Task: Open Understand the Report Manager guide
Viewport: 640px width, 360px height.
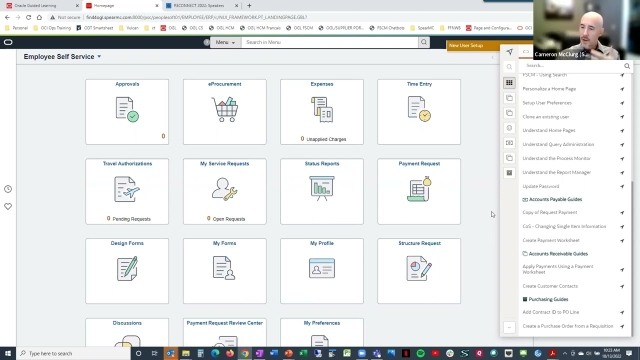Action: pos(556,172)
